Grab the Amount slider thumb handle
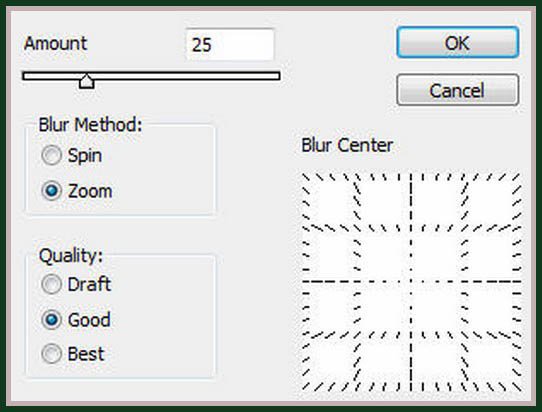The height and width of the screenshot is (412, 542). (86, 81)
